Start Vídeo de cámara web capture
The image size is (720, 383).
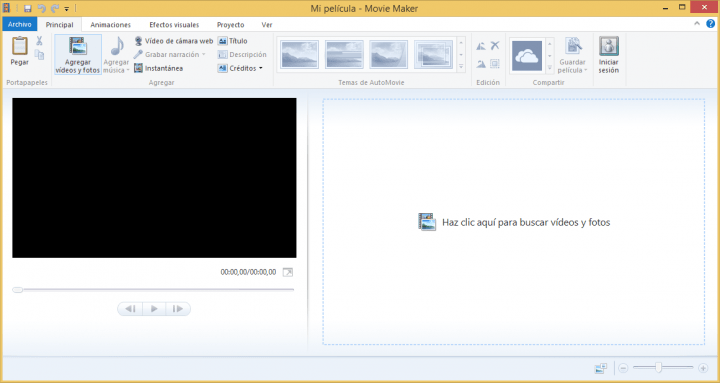point(174,41)
